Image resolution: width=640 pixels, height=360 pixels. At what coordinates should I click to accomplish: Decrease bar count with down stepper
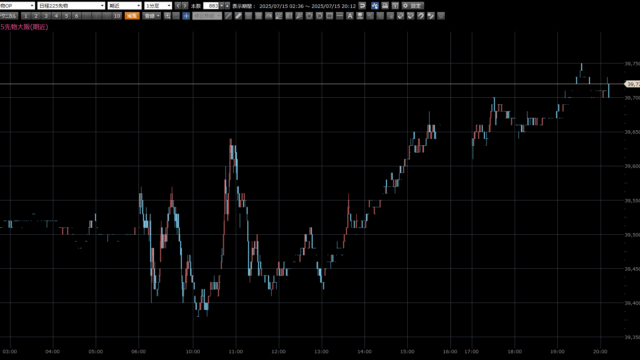pos(222,6)
